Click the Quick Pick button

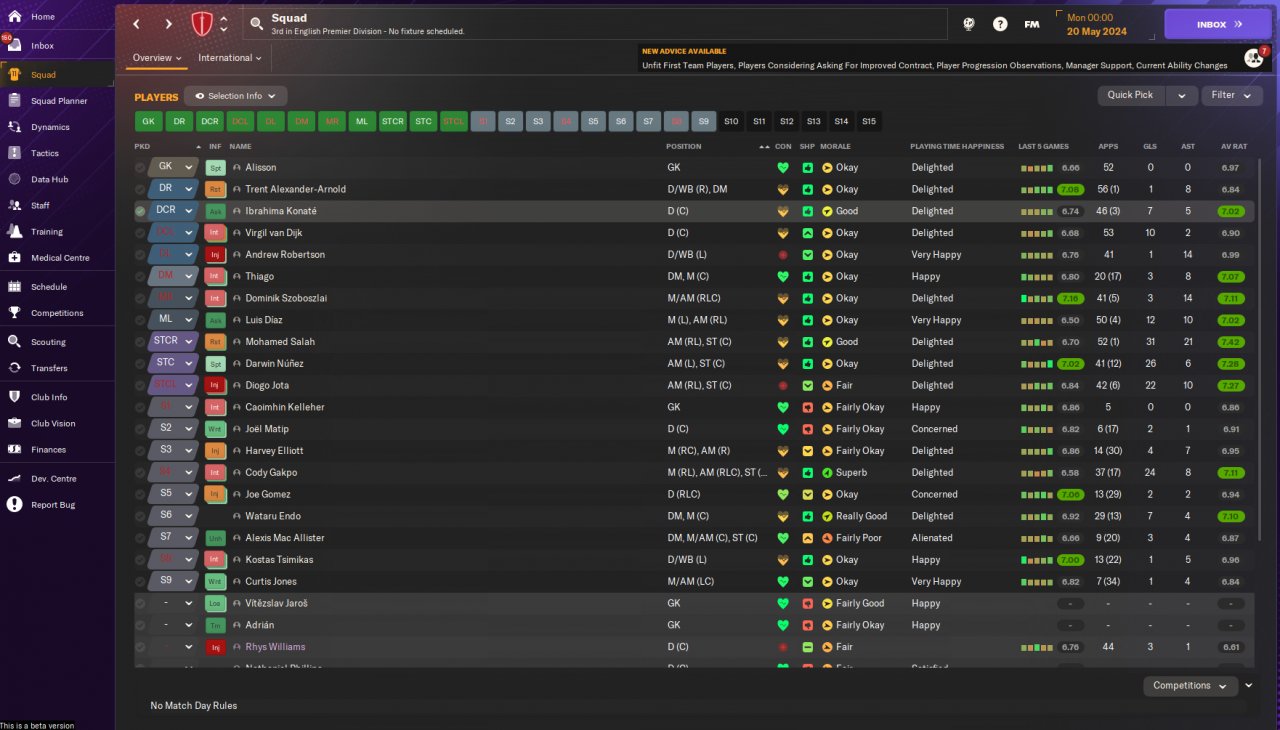pyautogui.click(x=1131, y=95)
